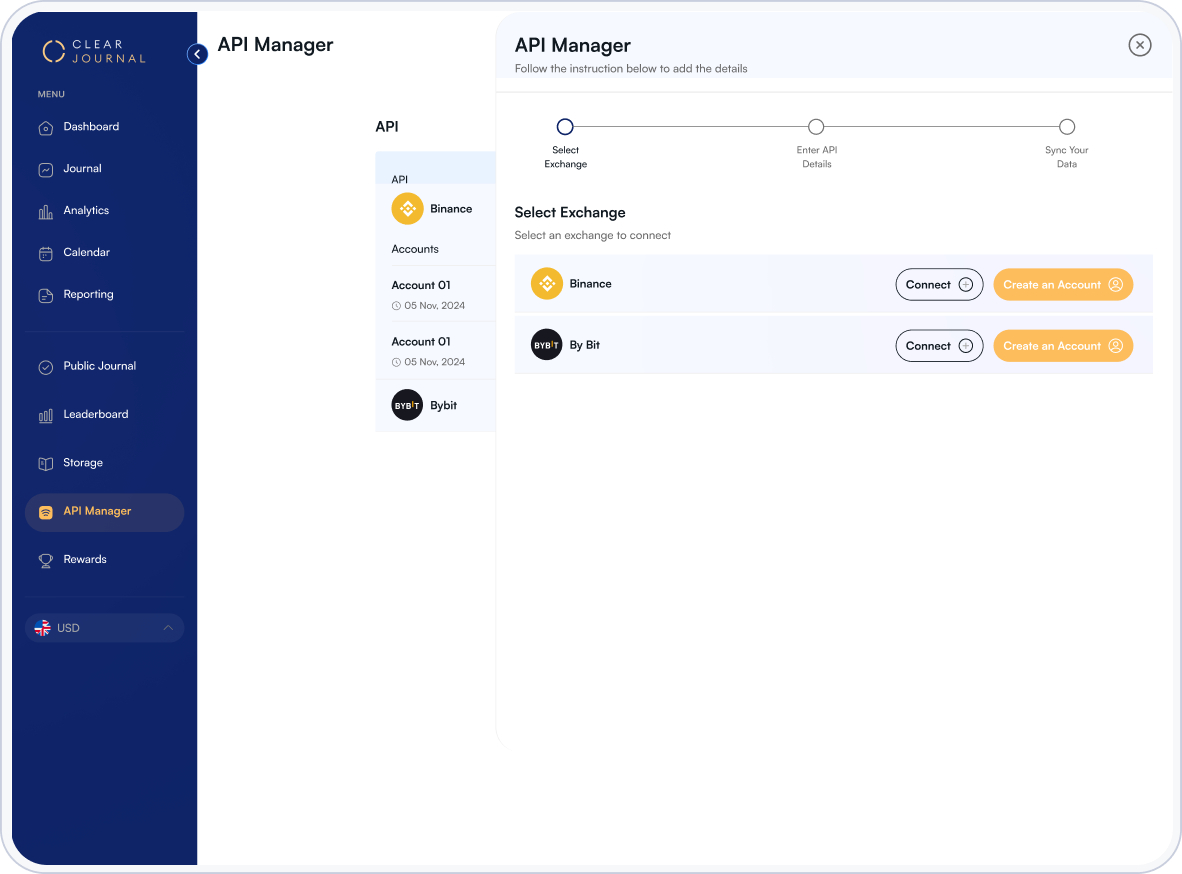Open the Reporting document icon
1182x874 pixels.
pyautogui.click(x=46, y=296)
